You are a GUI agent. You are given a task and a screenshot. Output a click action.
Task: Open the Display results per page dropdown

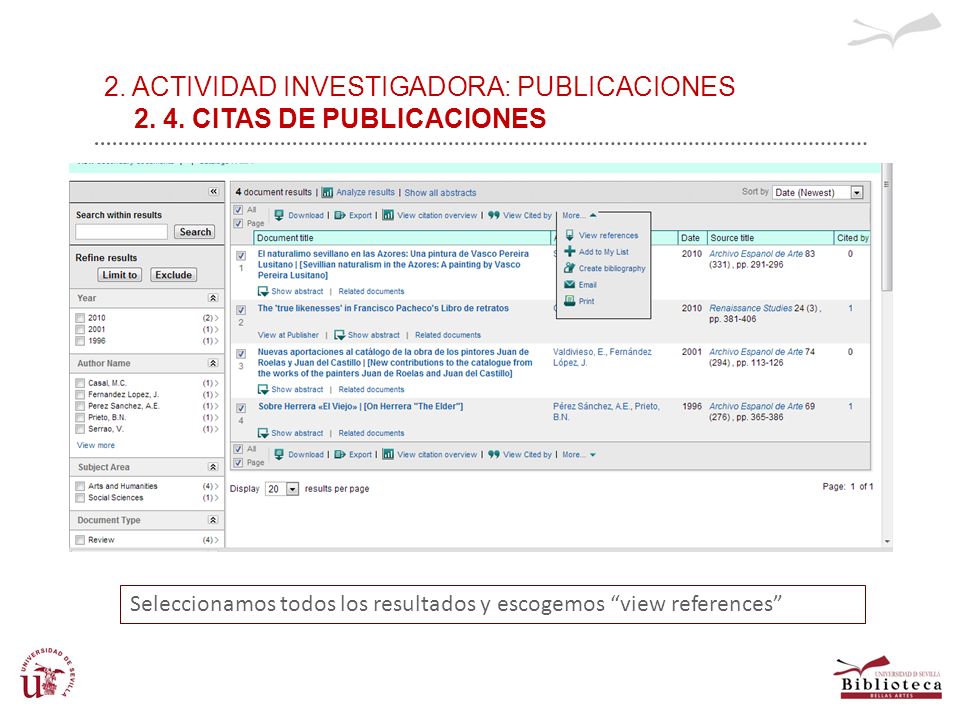pyautogui.click(x=282, y=489)
